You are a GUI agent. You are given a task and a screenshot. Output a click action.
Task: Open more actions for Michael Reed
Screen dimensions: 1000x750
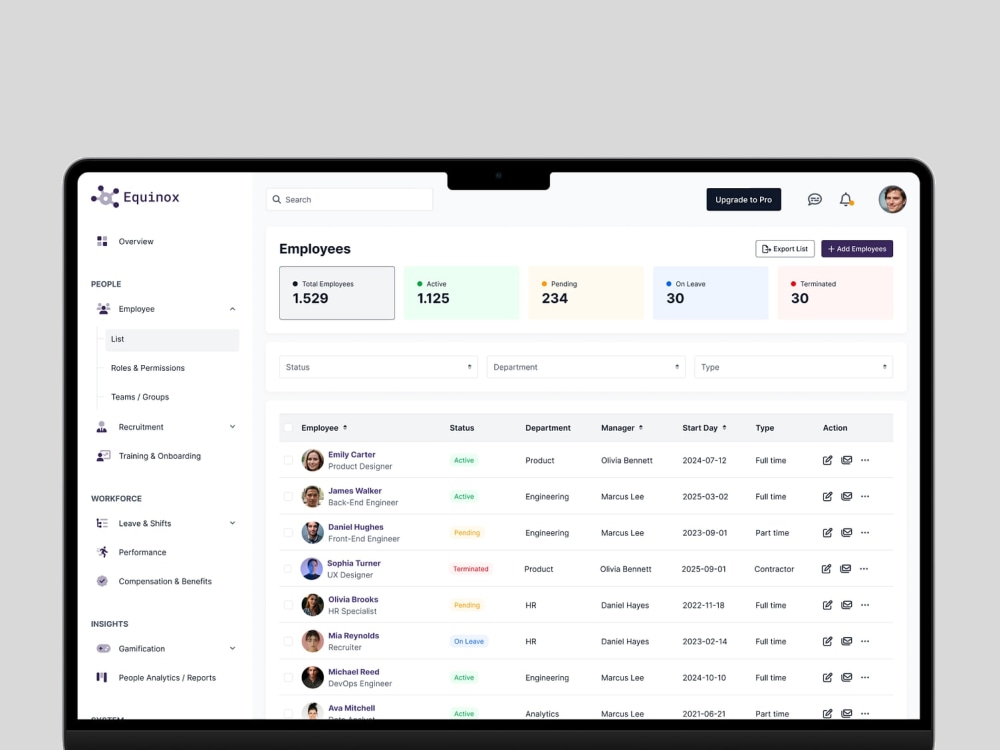pyautogui.click(x=865, y=677)
